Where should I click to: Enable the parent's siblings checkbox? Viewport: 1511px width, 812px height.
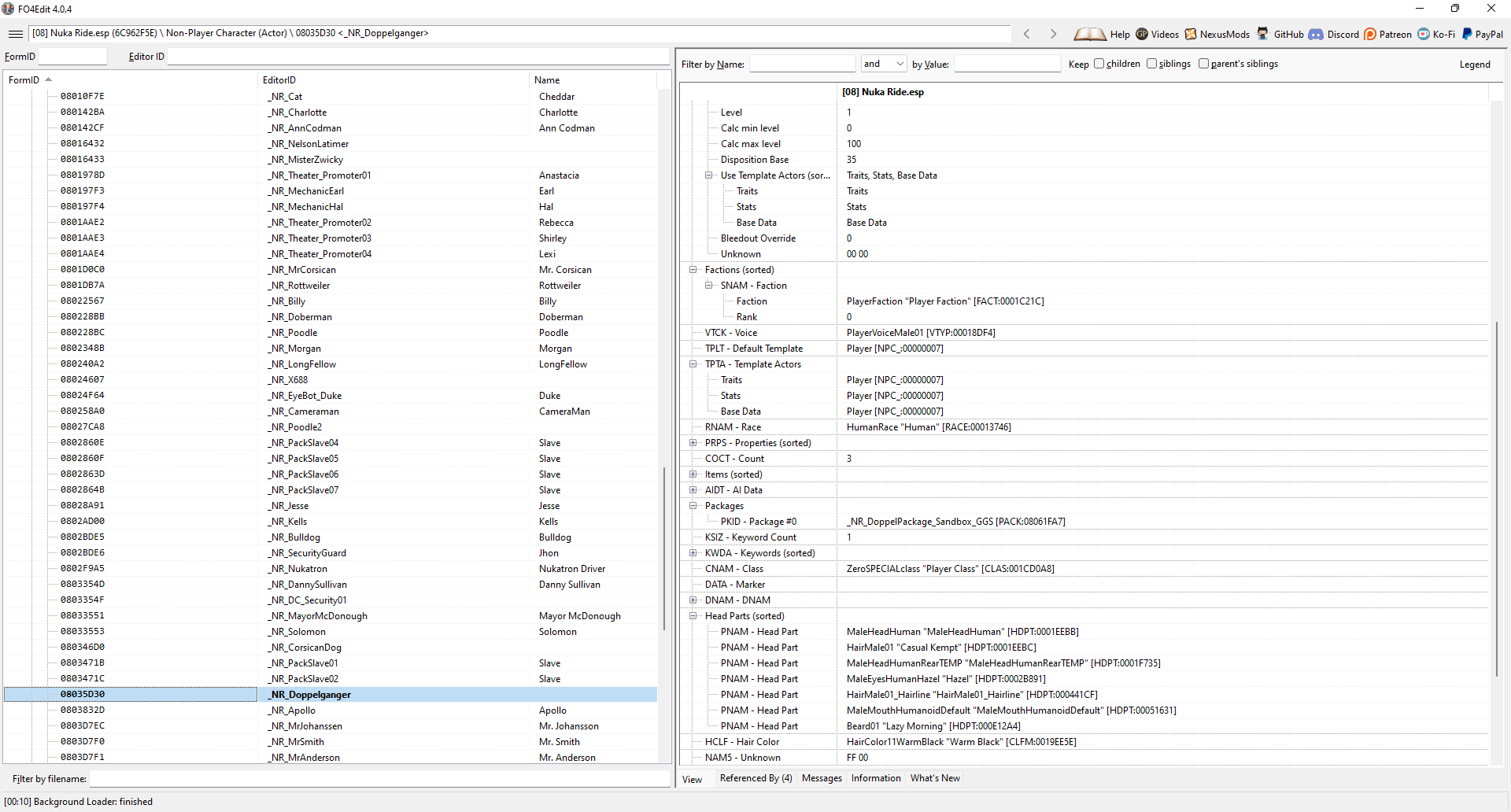tap(1203, 64)
